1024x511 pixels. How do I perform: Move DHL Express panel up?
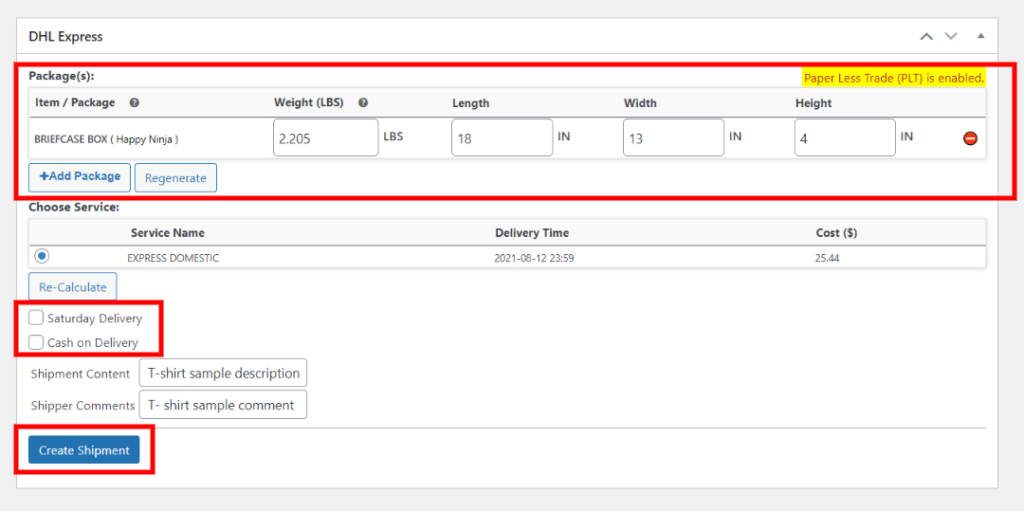[x=926, y=37]
